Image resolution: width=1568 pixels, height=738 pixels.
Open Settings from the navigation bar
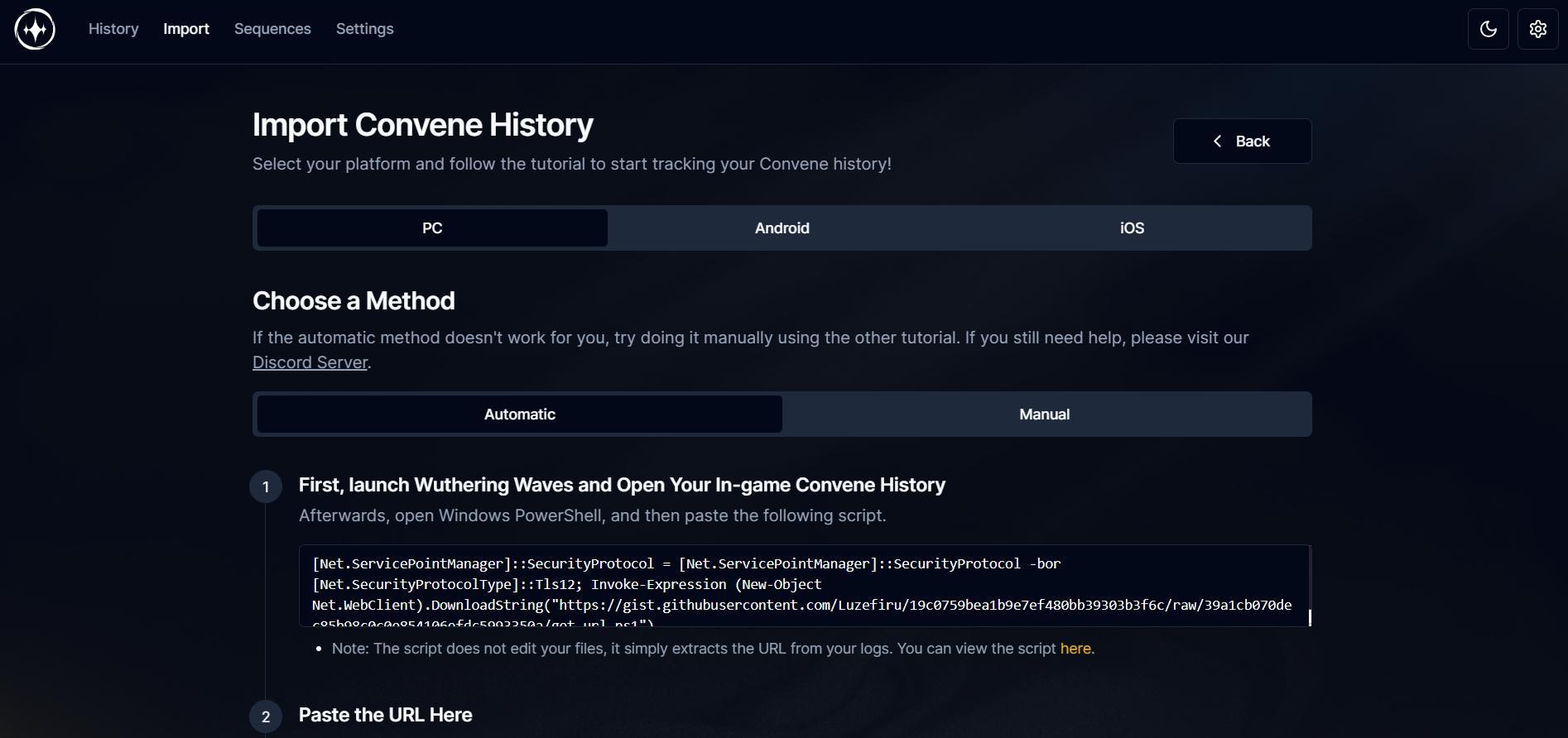click(x=364, y=29)
